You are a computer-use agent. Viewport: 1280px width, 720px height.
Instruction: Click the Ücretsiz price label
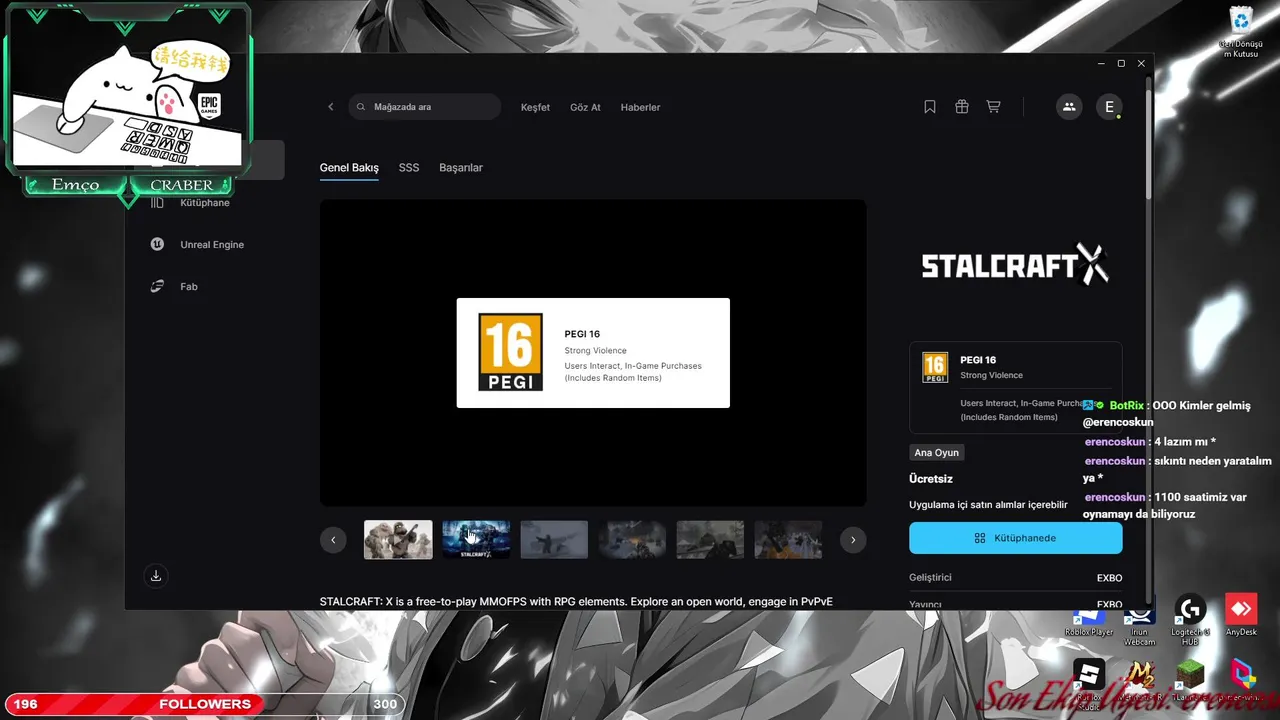tap(931, 479)
